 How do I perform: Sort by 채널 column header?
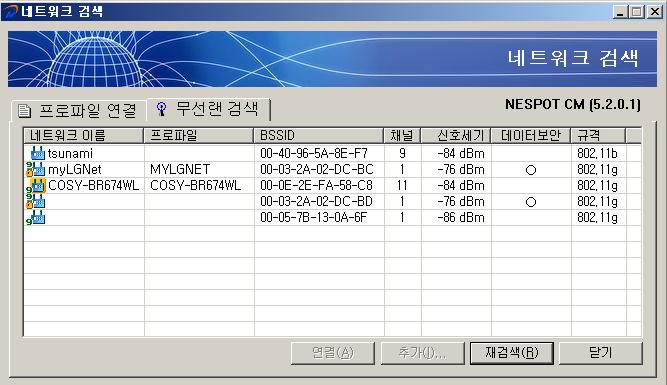(x=402, y=135)
